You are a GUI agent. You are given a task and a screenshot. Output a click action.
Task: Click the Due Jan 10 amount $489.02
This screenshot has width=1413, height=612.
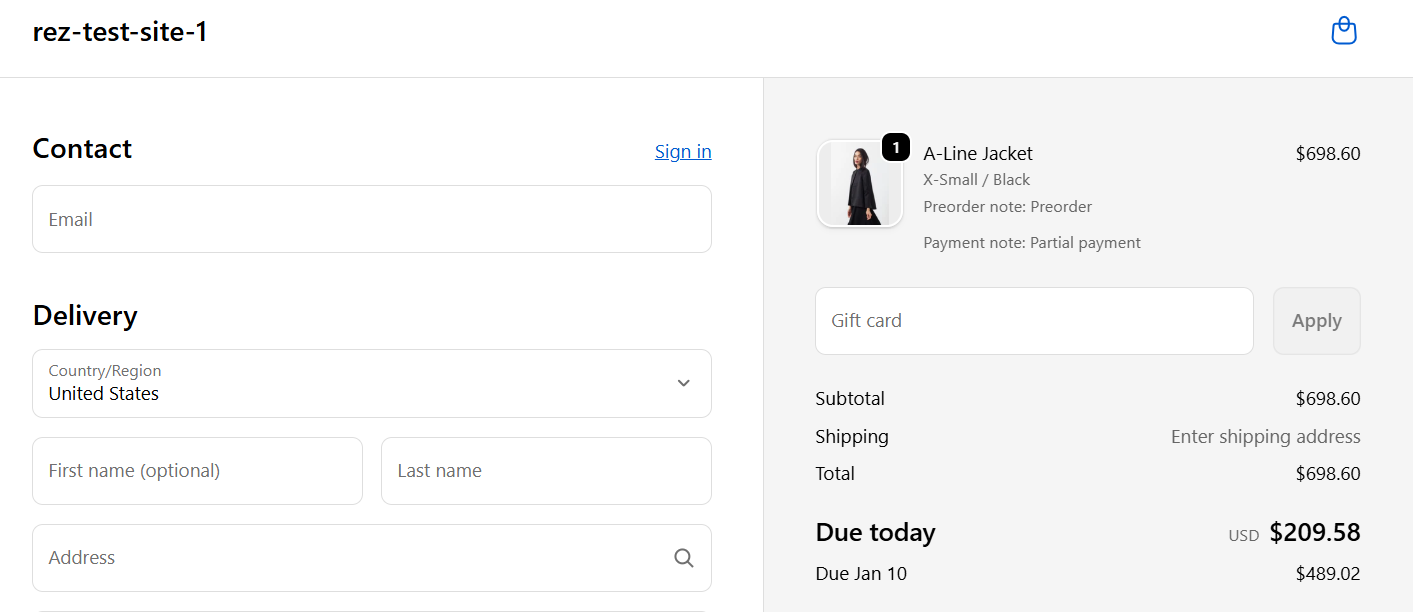[x=1327, y=574]
